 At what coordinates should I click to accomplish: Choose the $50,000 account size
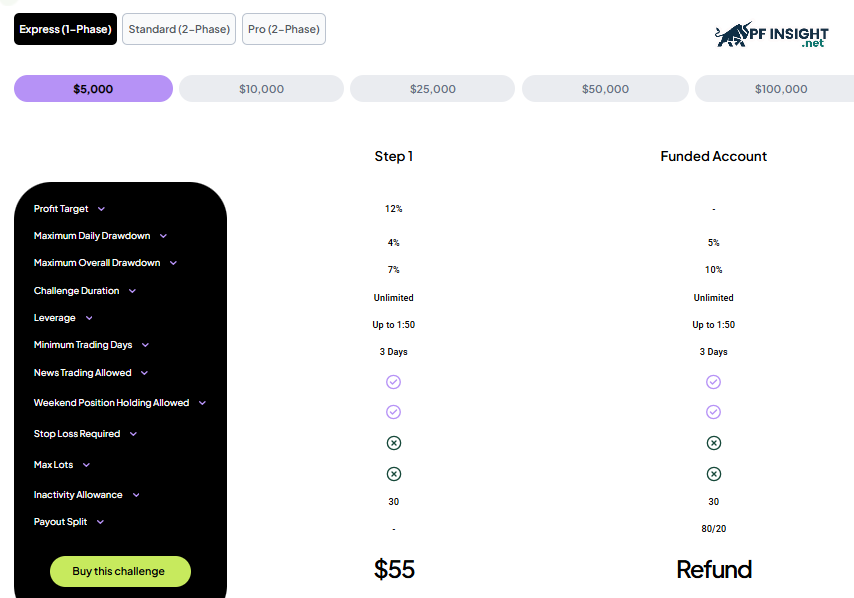605,89
